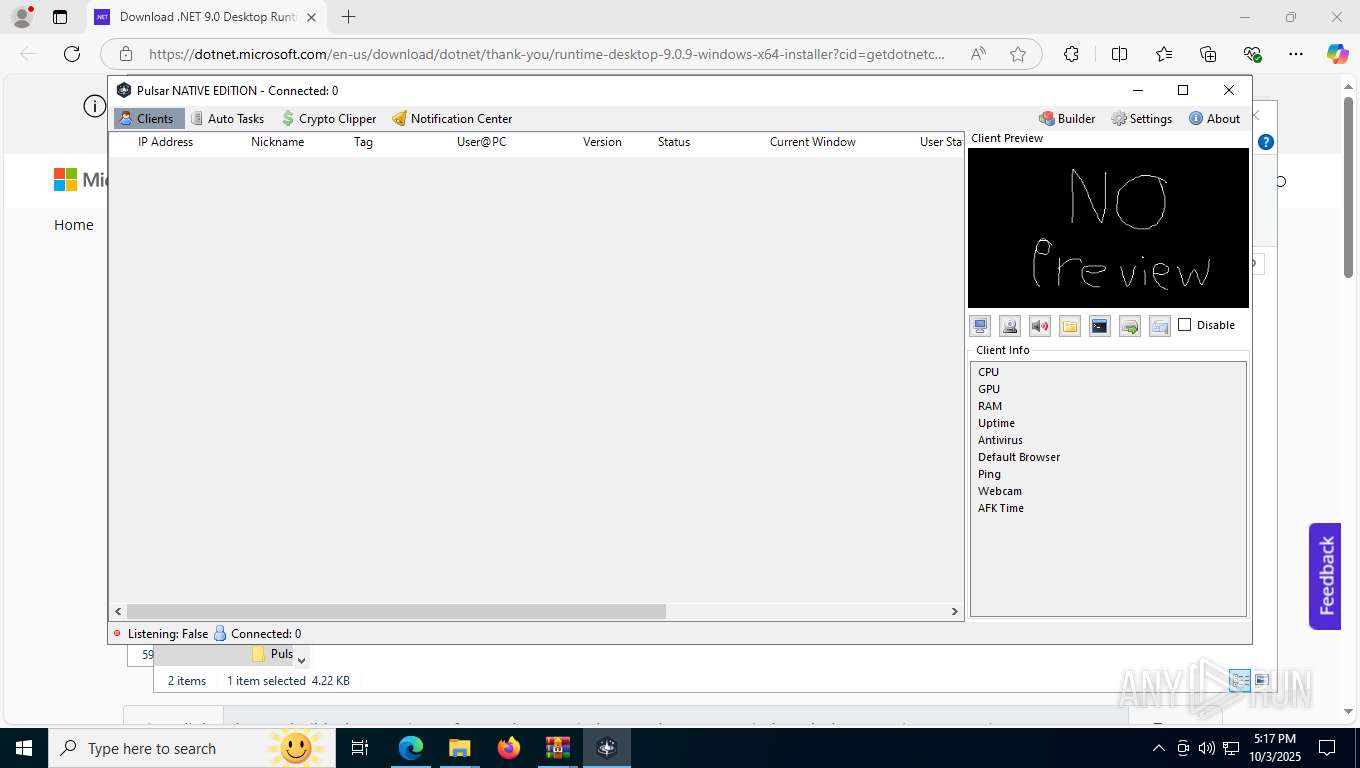This screenshot has height=768, width=1360.
Task: Open Pulsar Settings
Action: click(x=1141, y=118)
